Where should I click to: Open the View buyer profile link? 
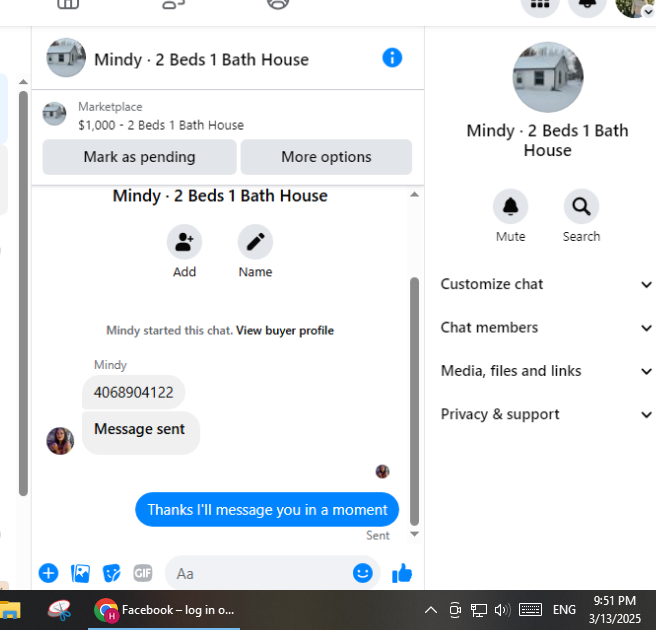285,330
